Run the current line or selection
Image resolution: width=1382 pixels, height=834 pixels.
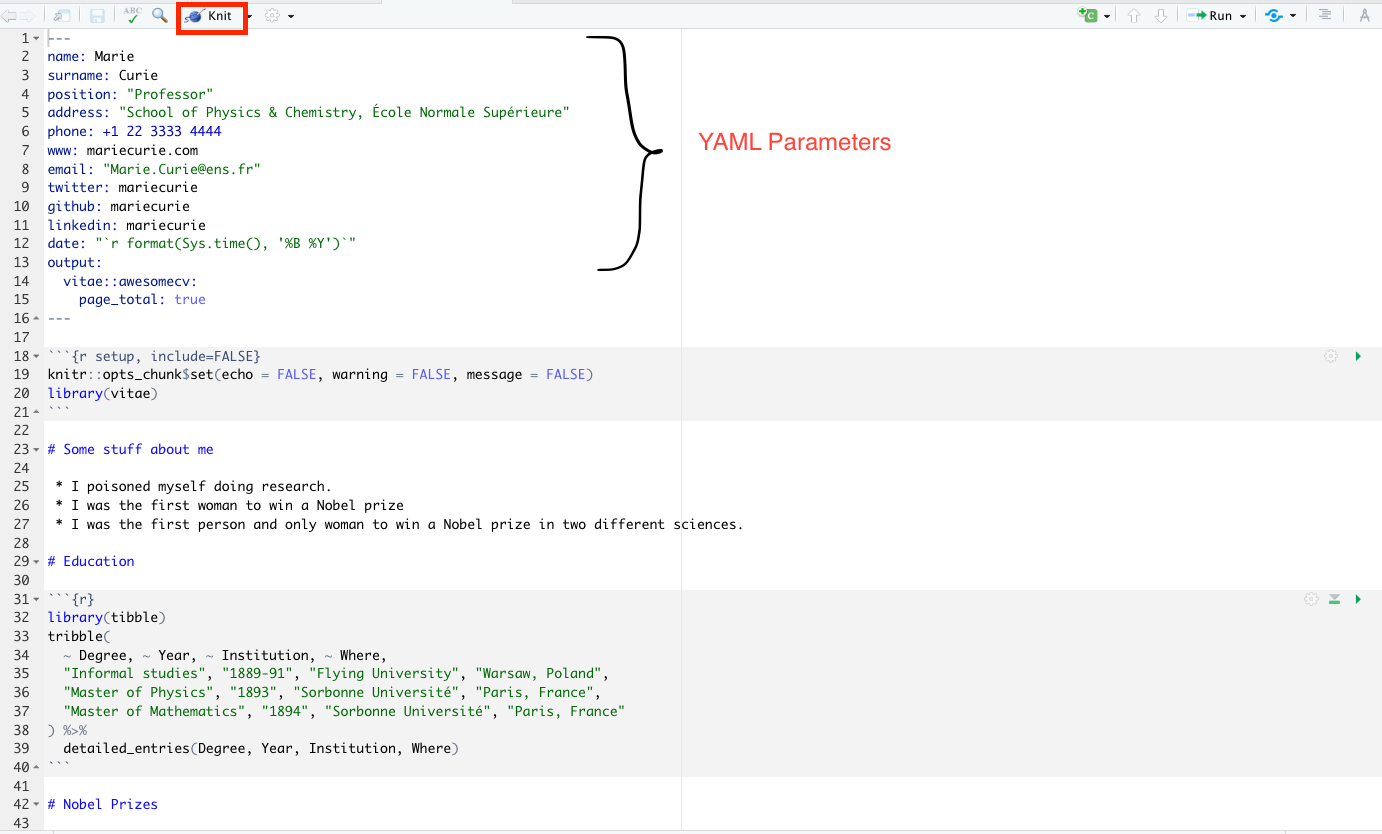point(1210,16)
